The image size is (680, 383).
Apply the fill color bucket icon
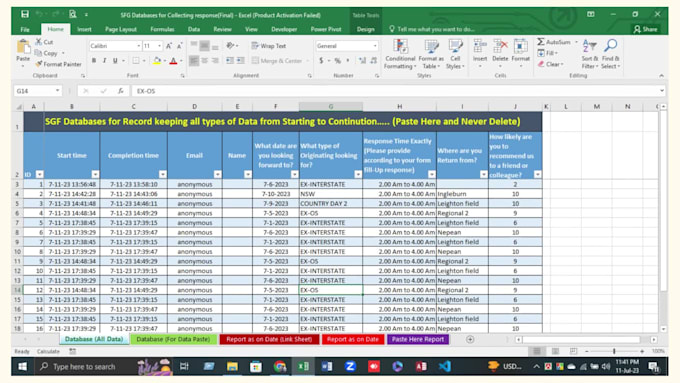click(157, 61)
